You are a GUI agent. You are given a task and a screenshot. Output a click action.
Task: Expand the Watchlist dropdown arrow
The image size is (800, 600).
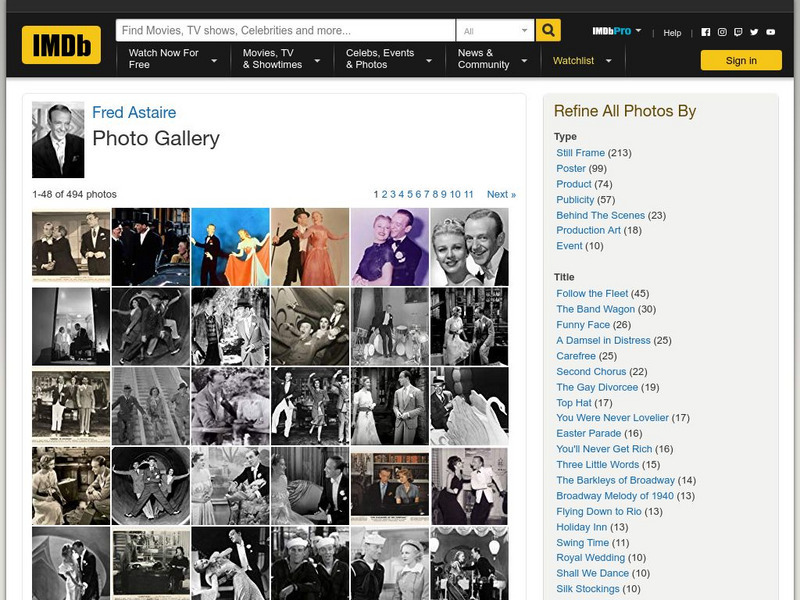(608, 60)
